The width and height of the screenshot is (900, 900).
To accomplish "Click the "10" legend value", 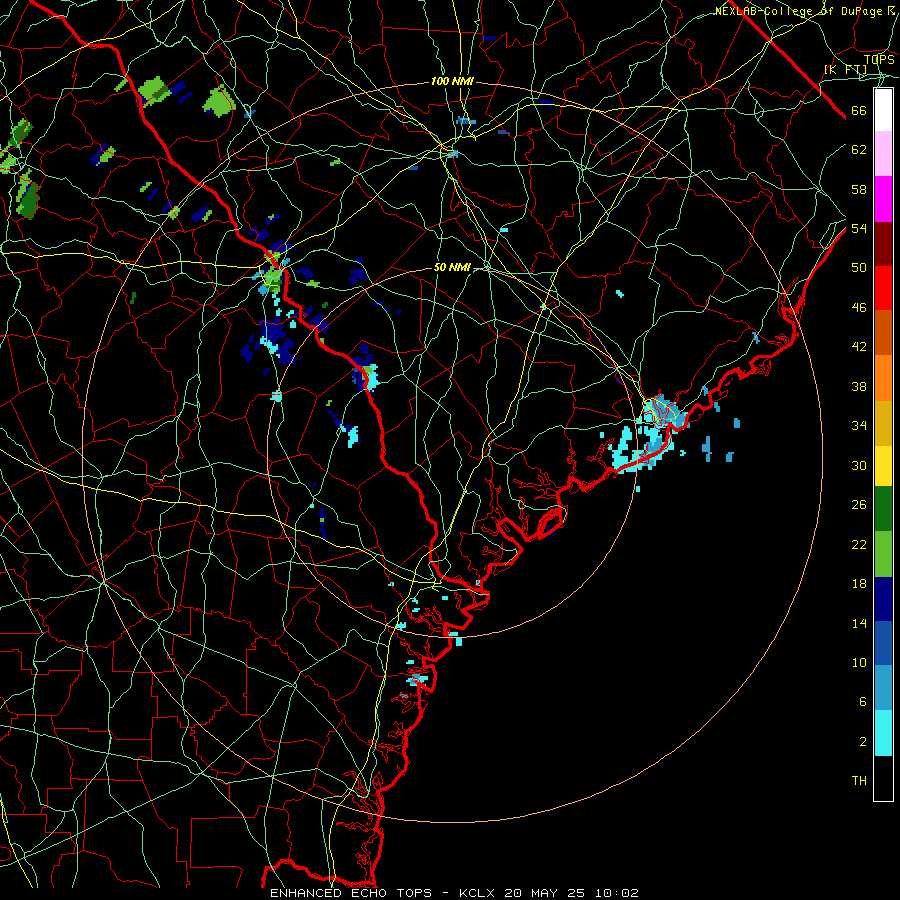I will [859, 662].
